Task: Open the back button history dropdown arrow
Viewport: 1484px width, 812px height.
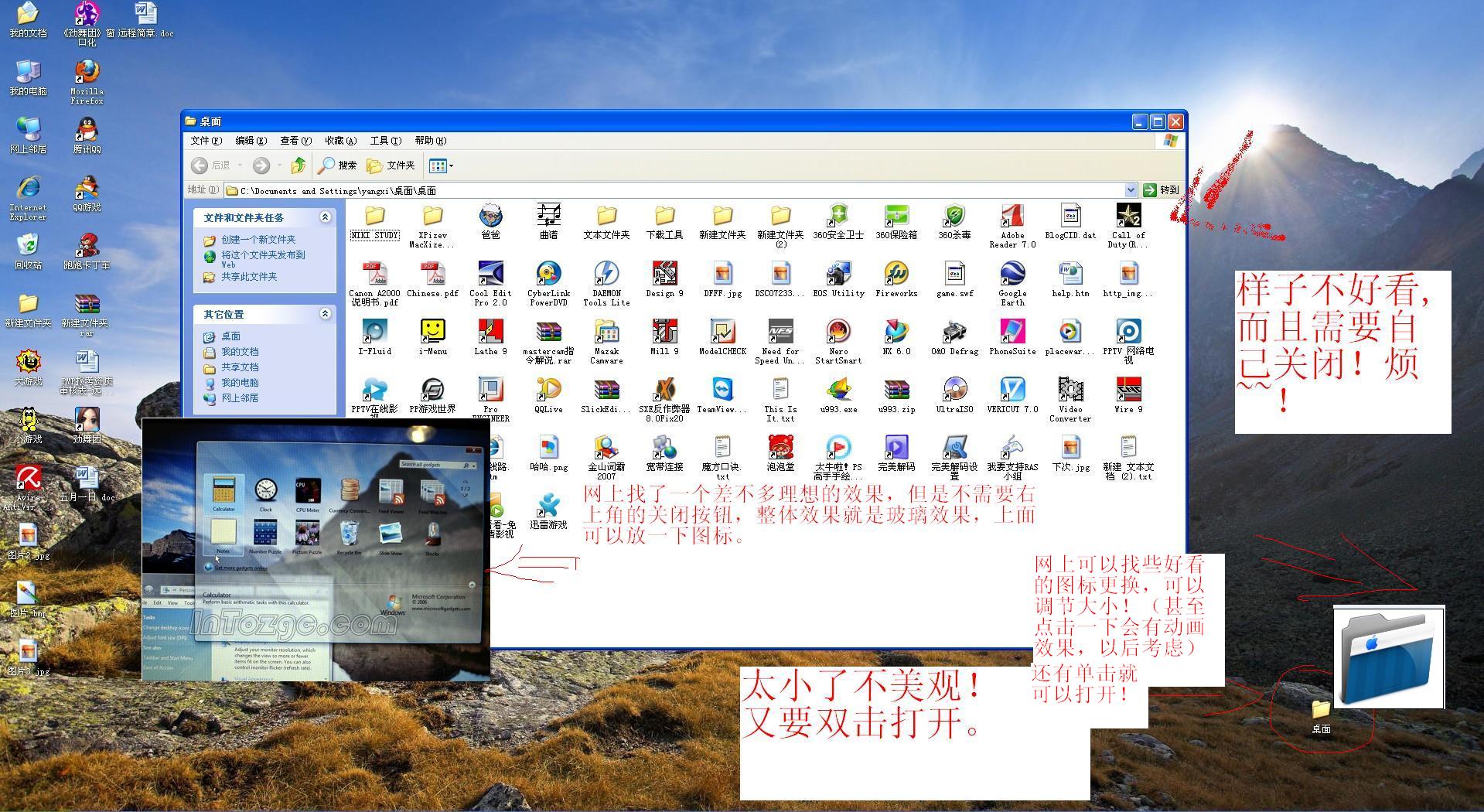Action: (240, 165)
